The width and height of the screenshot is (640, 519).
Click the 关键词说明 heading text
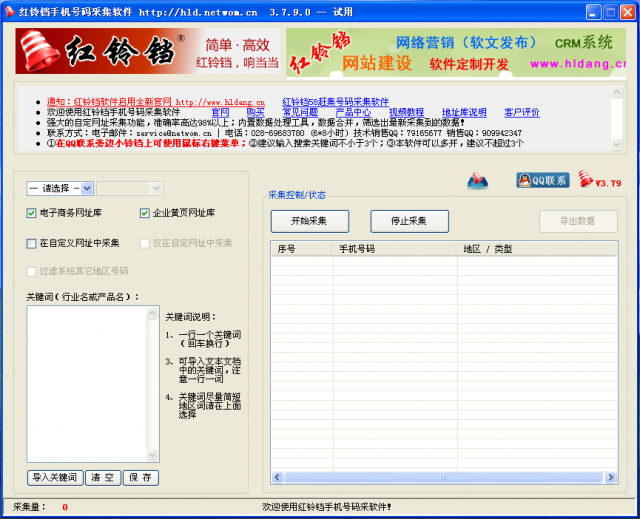(191, 317)
